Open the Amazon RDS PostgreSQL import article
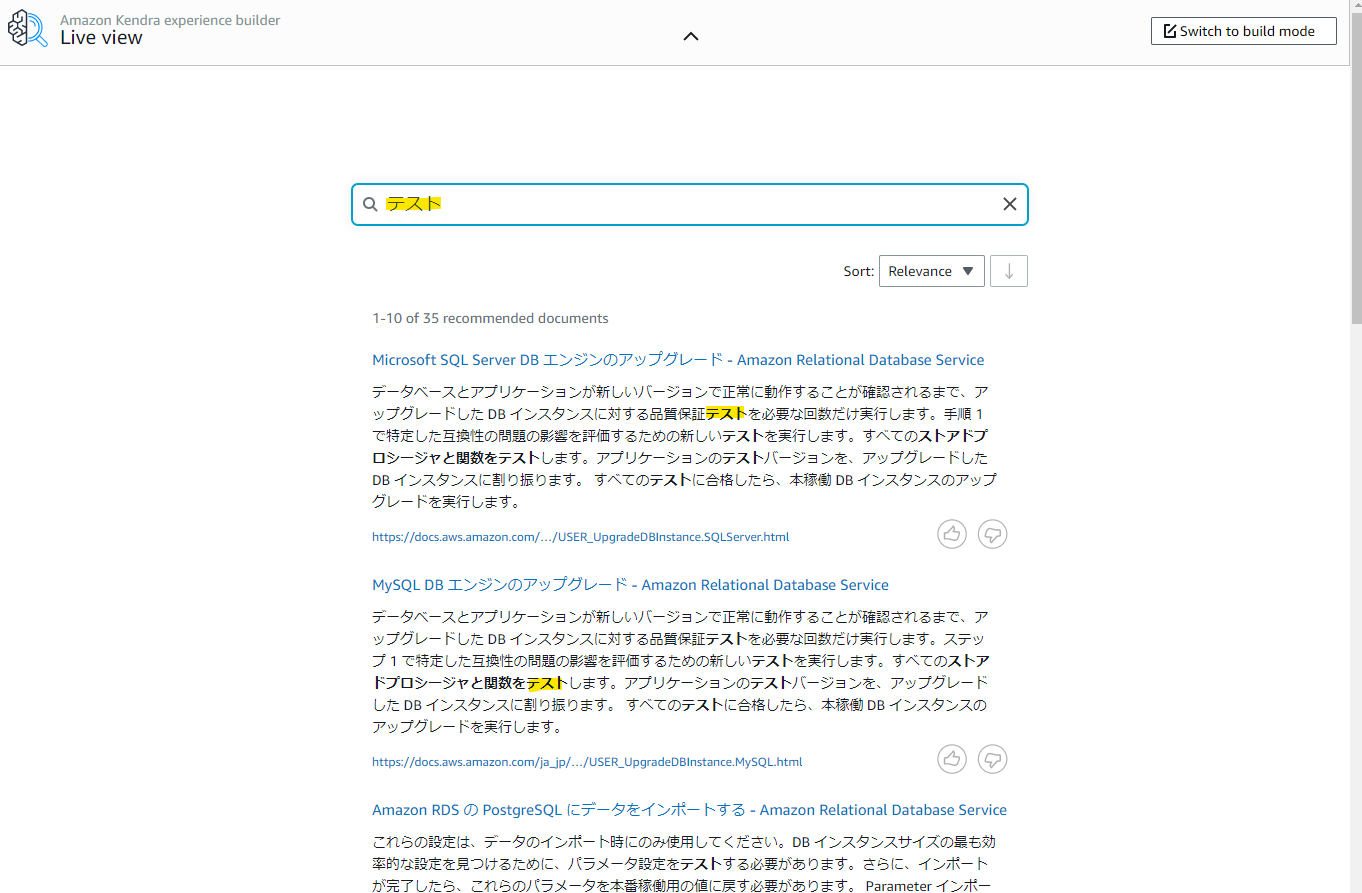The image size is (1362, 893). point(689,809)
